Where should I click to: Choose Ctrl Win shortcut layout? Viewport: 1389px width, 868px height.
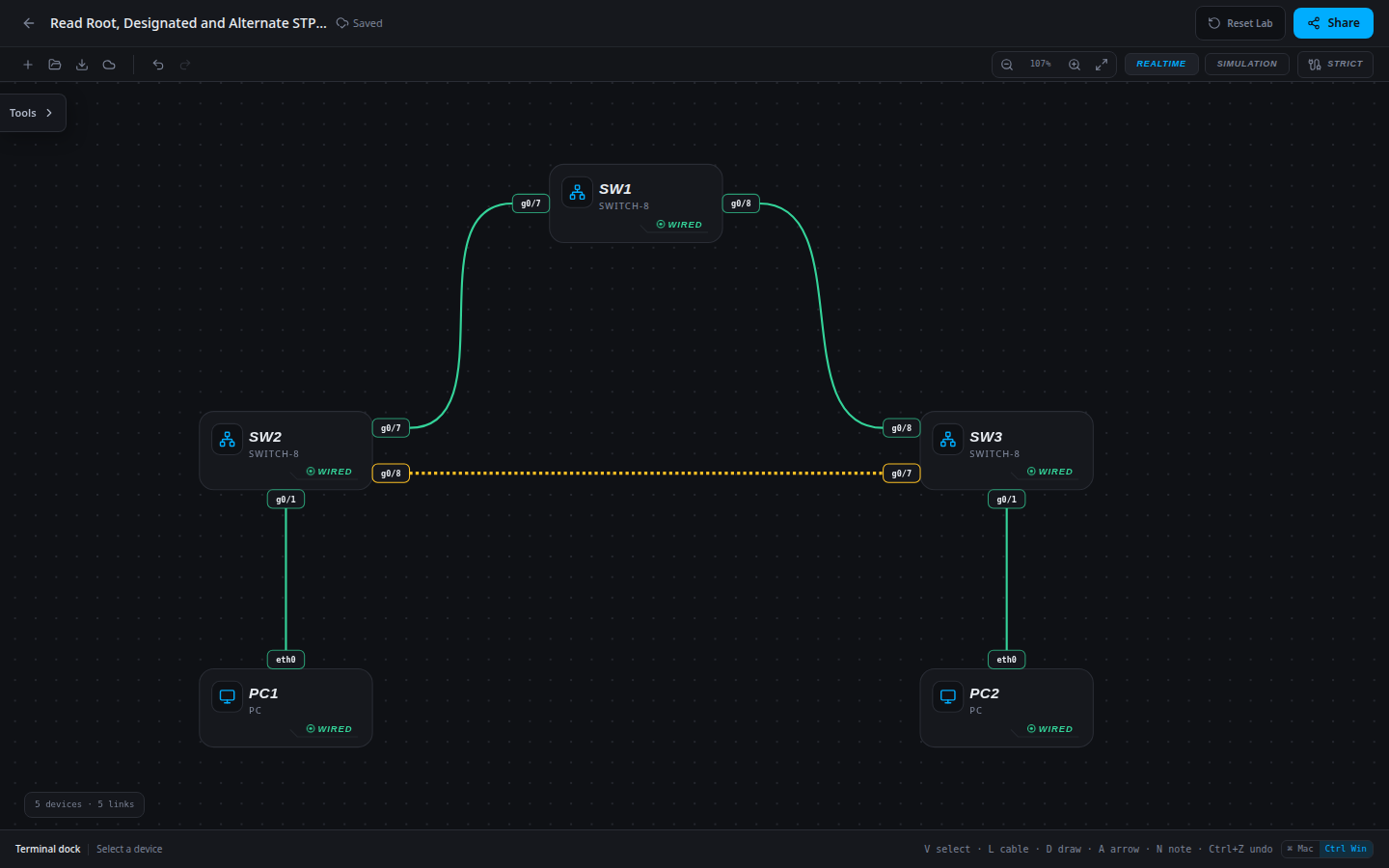pyautogui.click(x=1346, y=849)
